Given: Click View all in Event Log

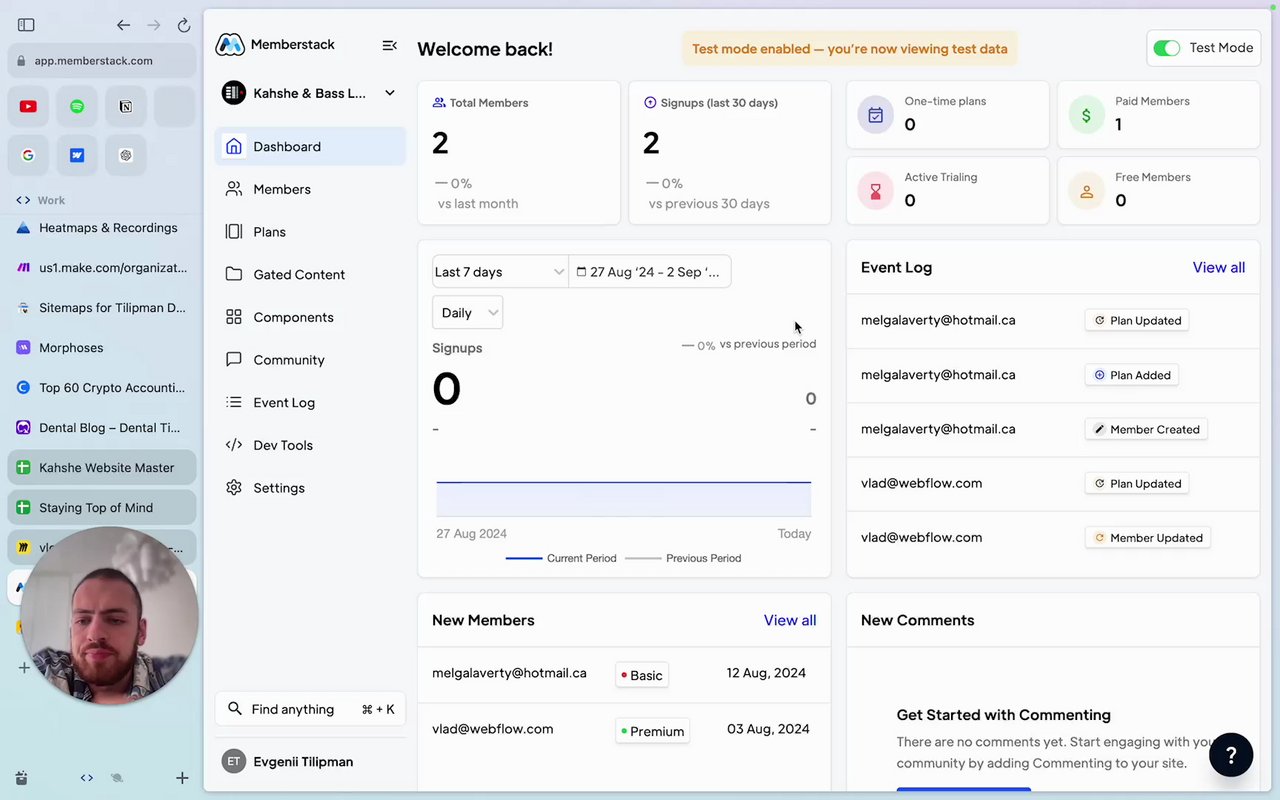Looking at the screenshot, I should point(1218,267).
